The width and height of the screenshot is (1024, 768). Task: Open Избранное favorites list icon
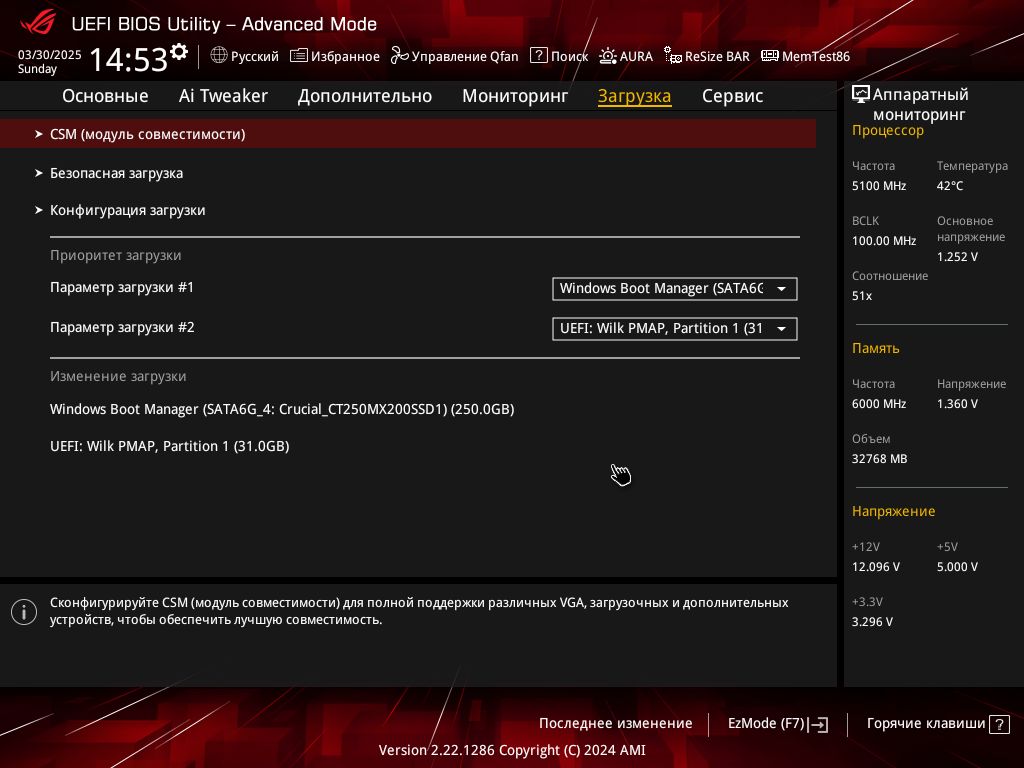(x=298, y=56)
